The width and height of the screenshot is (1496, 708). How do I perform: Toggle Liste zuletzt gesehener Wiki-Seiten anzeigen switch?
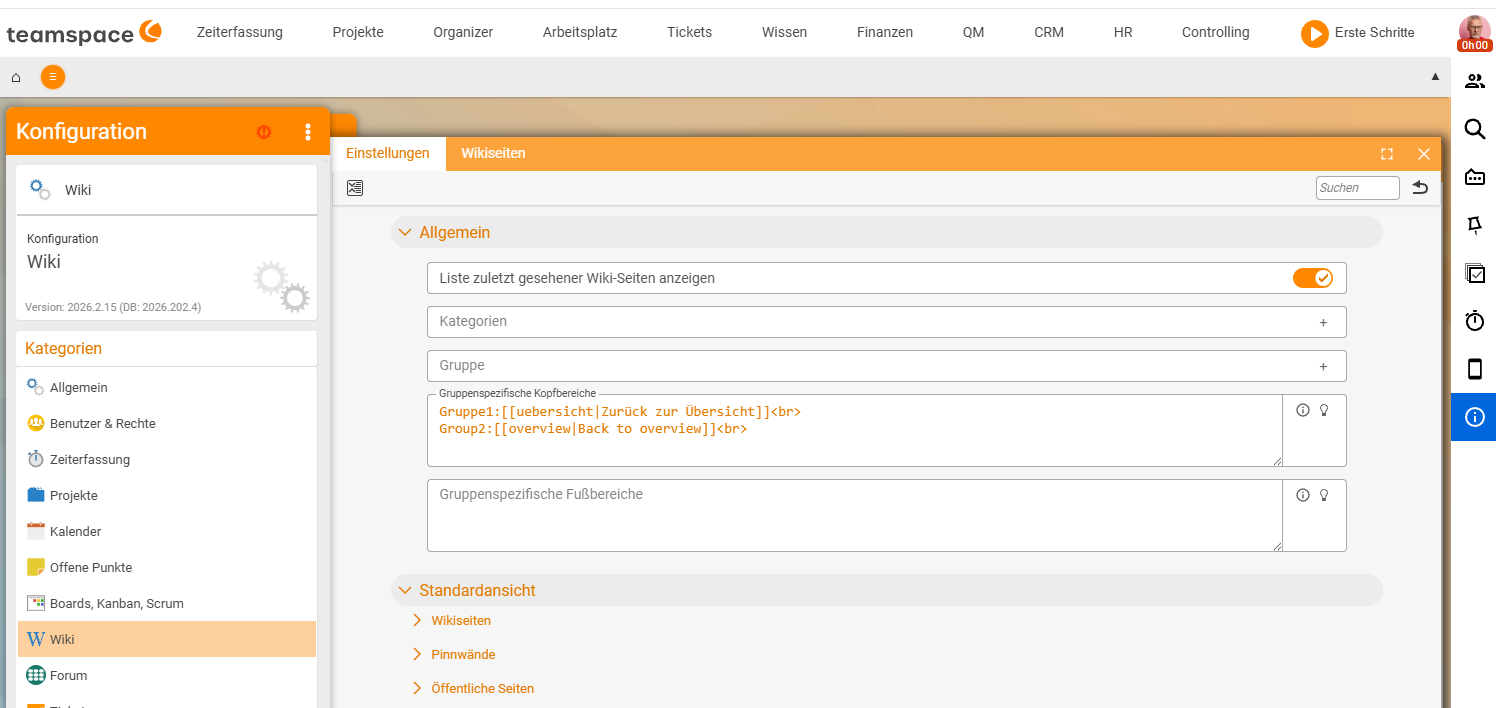pyautogui.click(x=1313, y=278)
